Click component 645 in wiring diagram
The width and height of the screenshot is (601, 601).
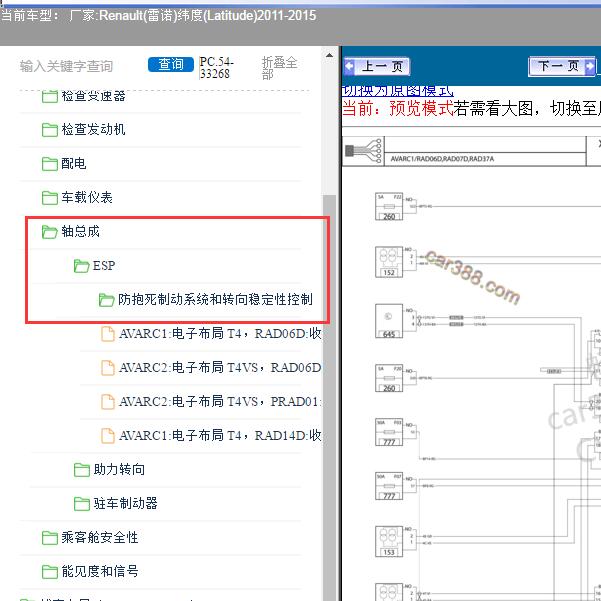click(x=389, y=321)
